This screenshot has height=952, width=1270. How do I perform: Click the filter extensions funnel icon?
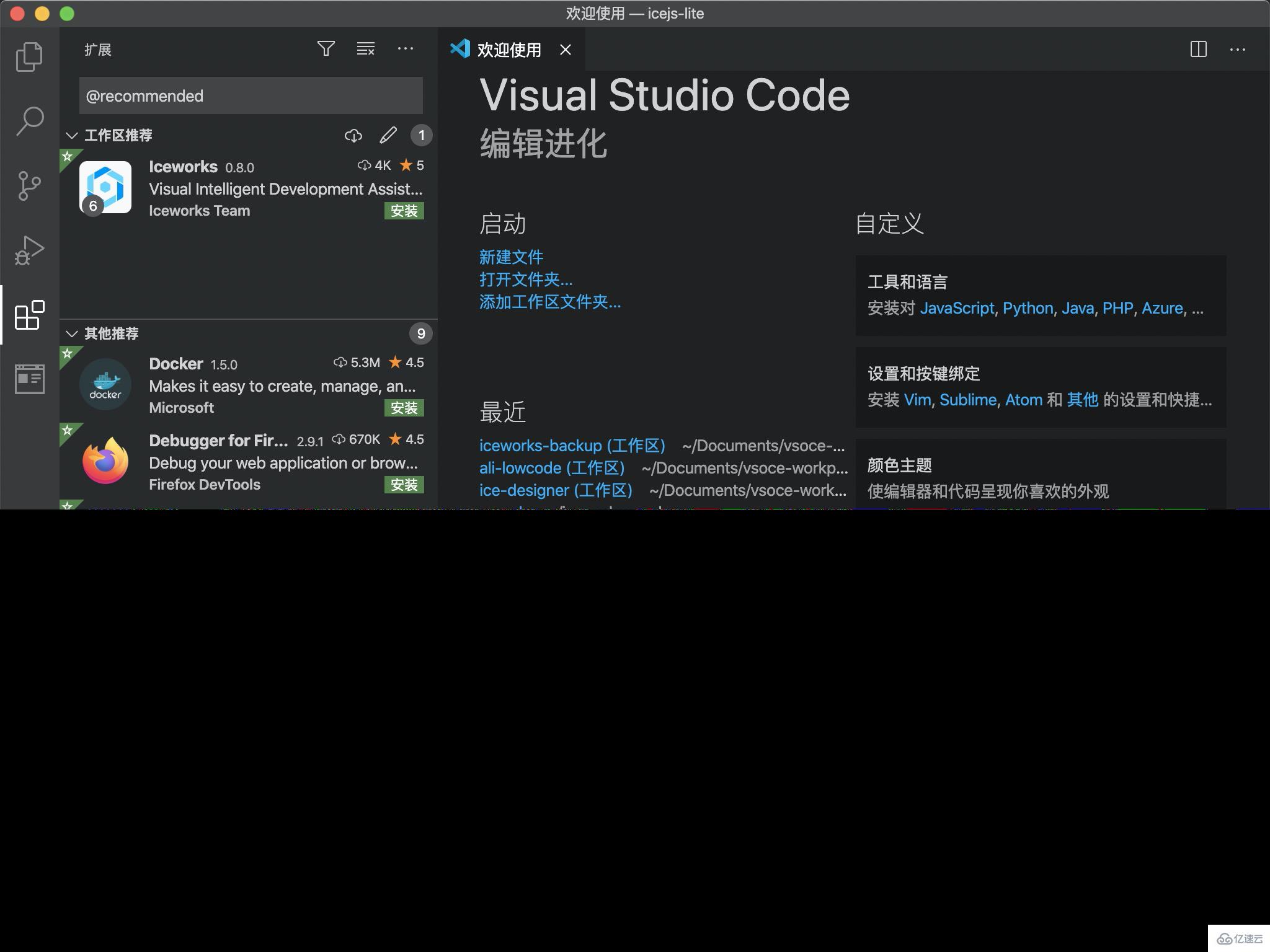click(326, 48)
